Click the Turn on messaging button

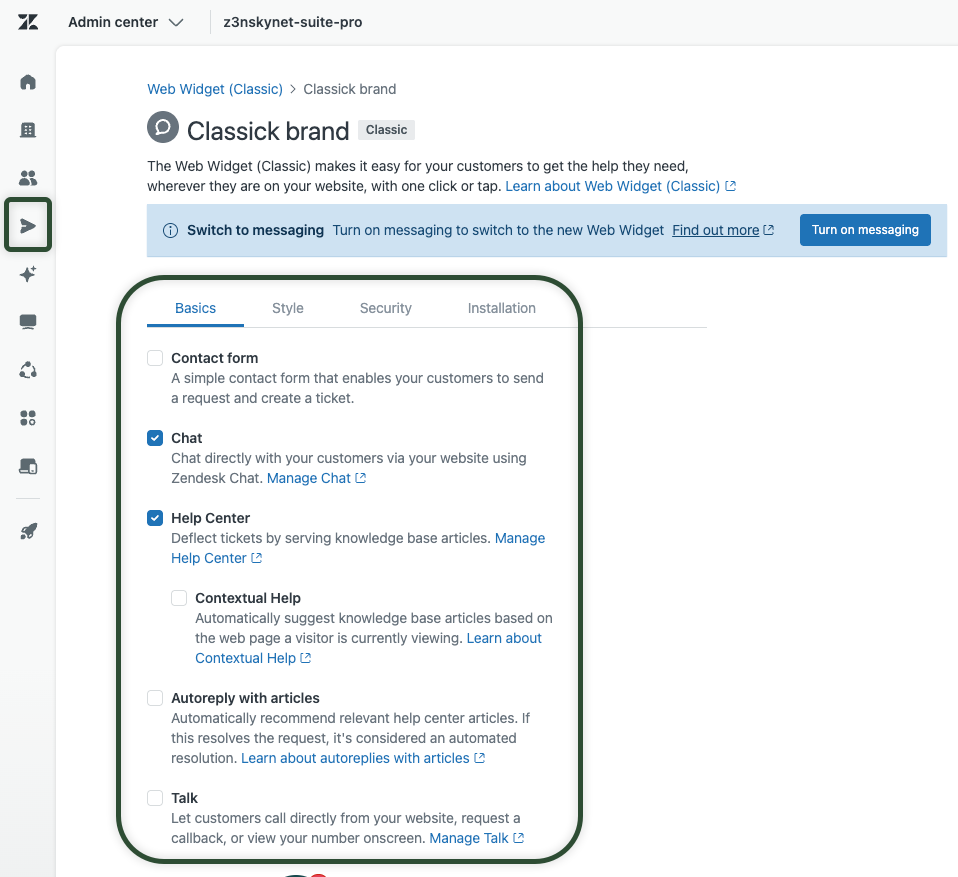pos(865,230)
